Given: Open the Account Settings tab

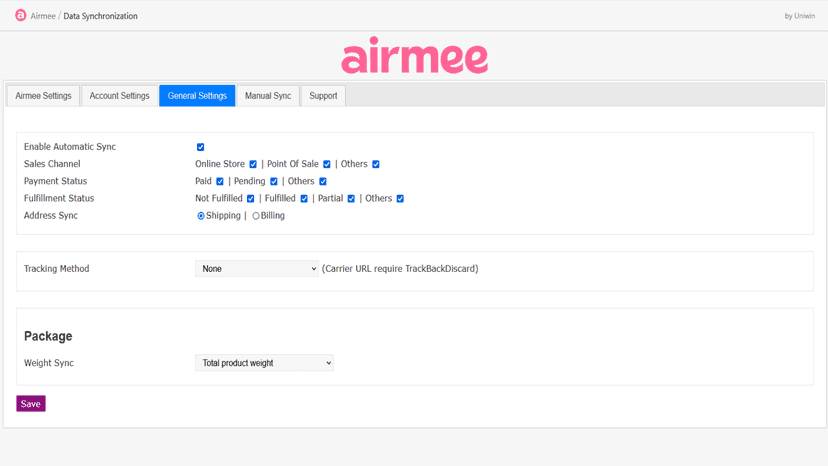Looking at the screenshot, I should coord(119,96).
